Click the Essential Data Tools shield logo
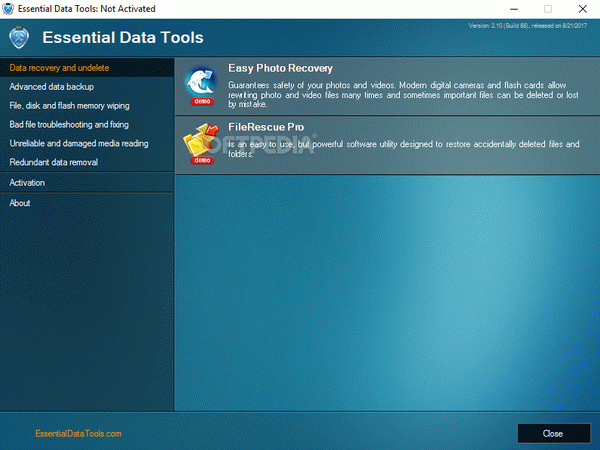 [x=19, y=38]
